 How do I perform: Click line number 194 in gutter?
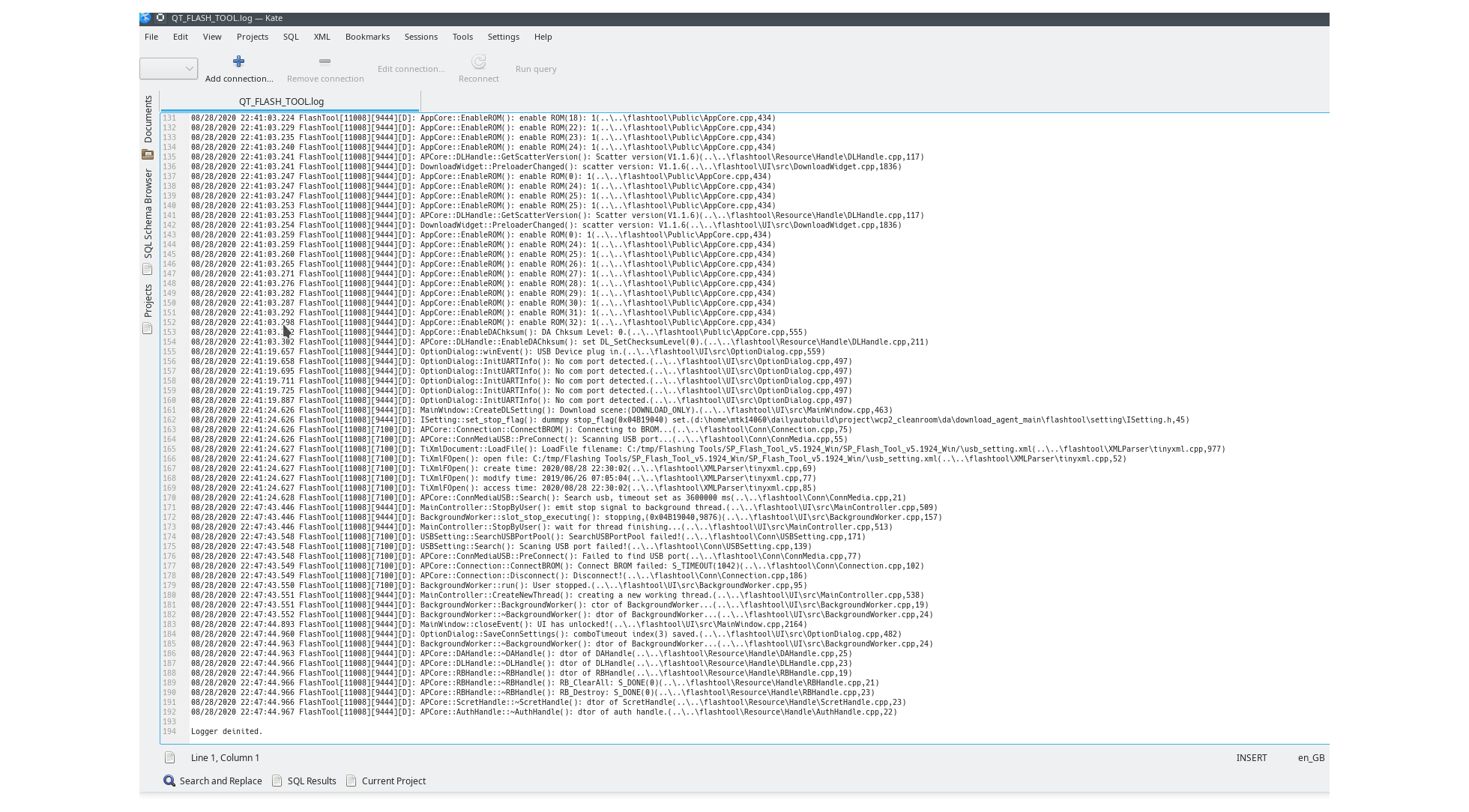coord(169,732)
